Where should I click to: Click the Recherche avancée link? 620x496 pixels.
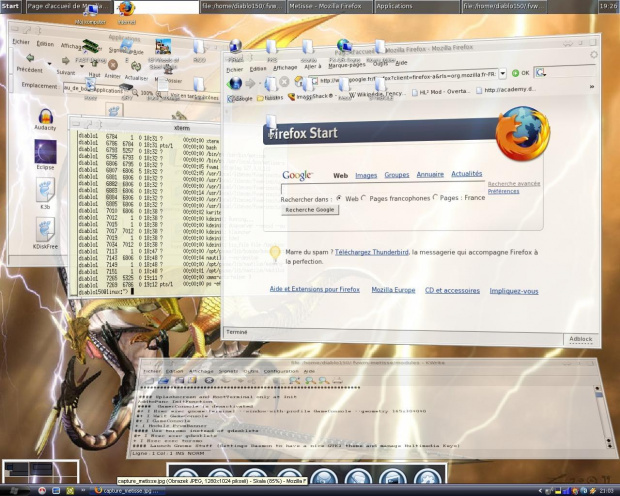[x=514, y=184]
